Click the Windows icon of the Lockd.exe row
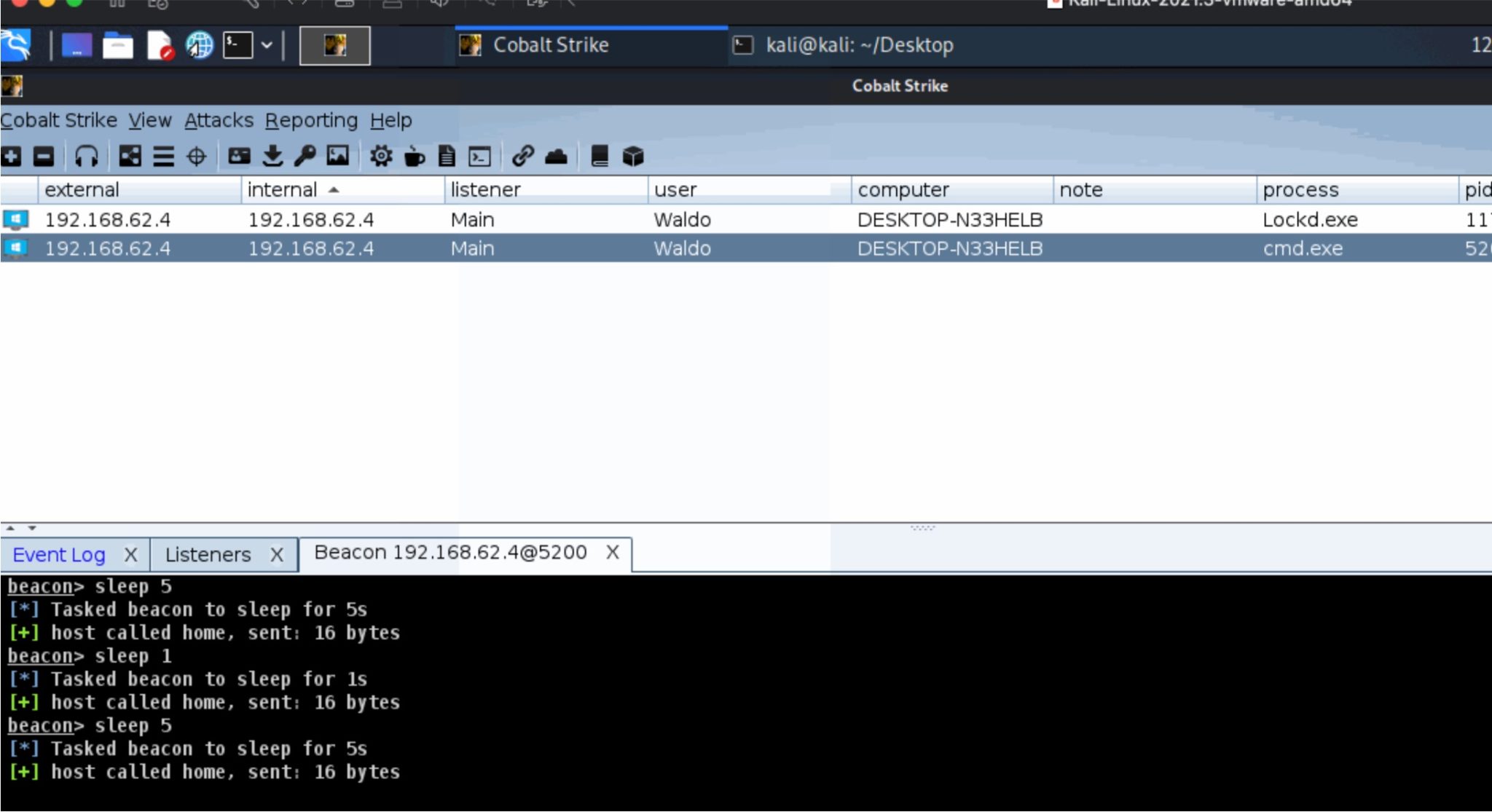This screenshot has height=812, width=1492. coord(15,219)
